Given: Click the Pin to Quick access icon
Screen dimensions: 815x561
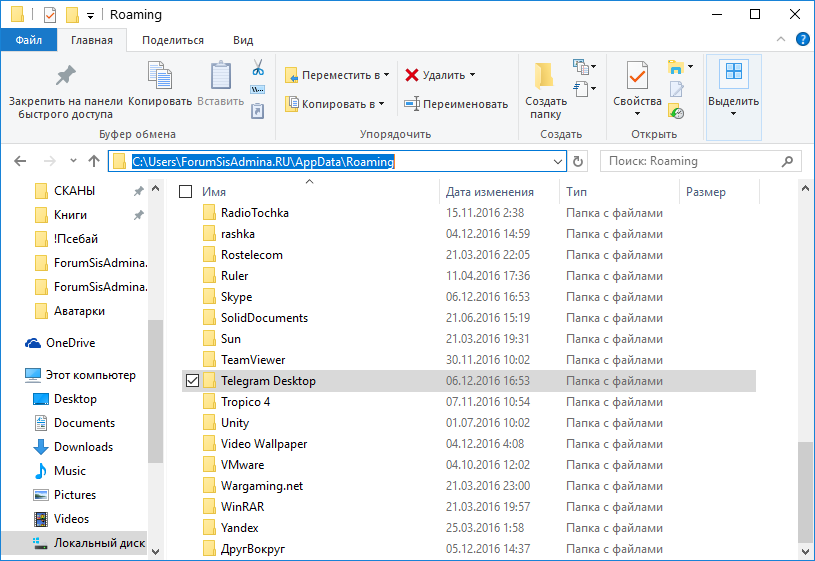Looking at the screenshot, I should [x=65, y=76].
